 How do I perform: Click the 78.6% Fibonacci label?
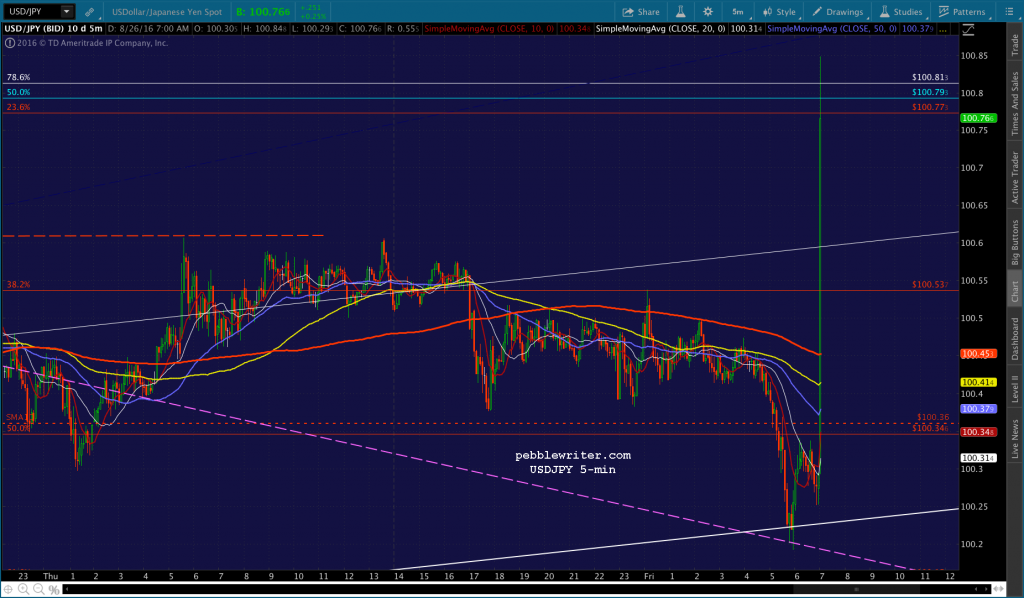pyautogui.click(x=18, y=77)
